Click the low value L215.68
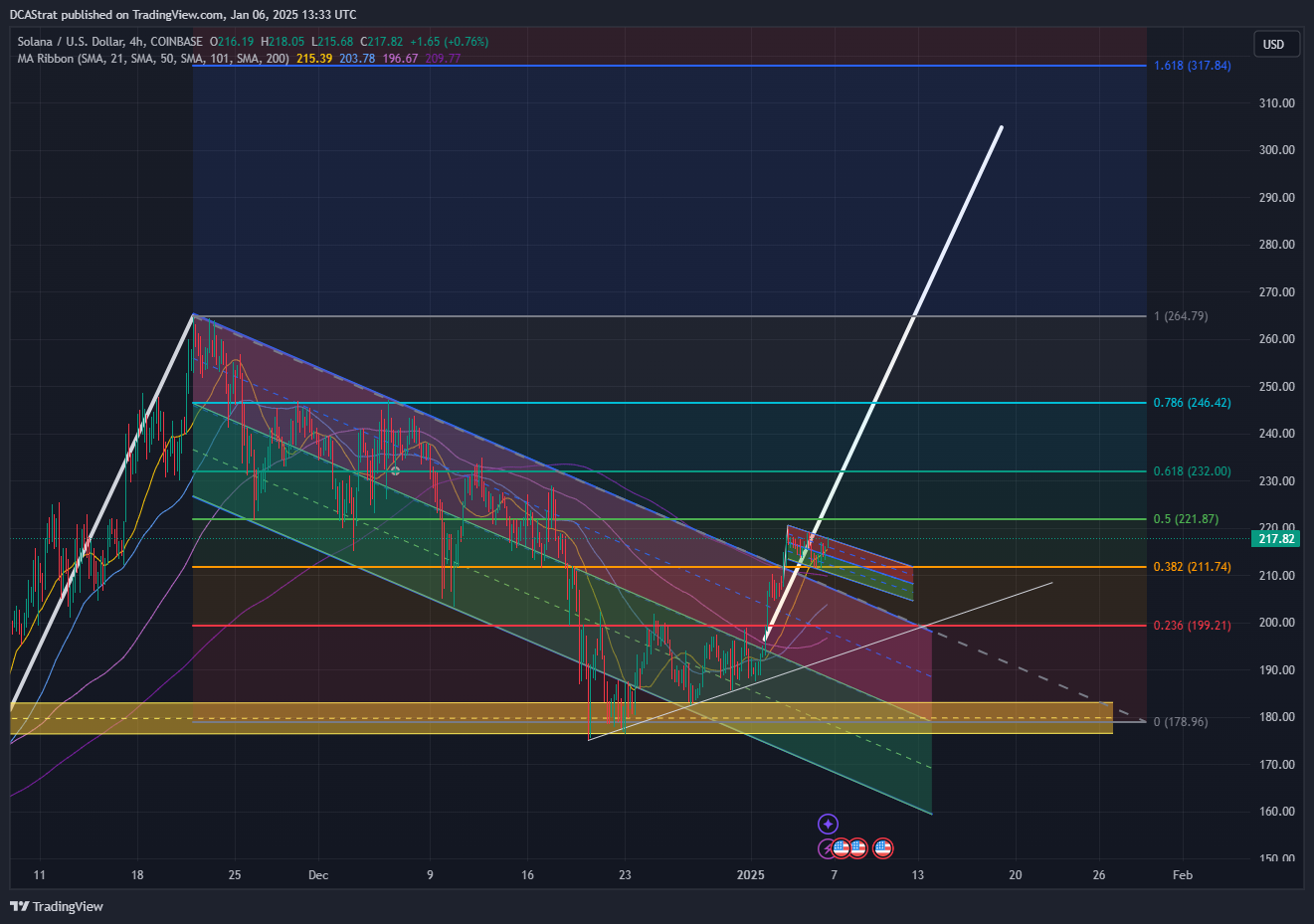 pyautogui.click(x=332, y=42)
